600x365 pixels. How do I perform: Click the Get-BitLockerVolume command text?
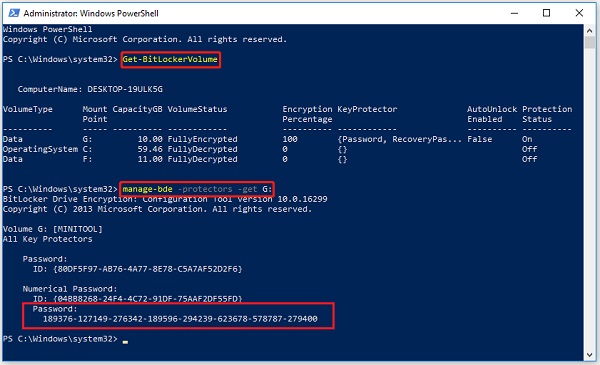click(x=170, y=59)
